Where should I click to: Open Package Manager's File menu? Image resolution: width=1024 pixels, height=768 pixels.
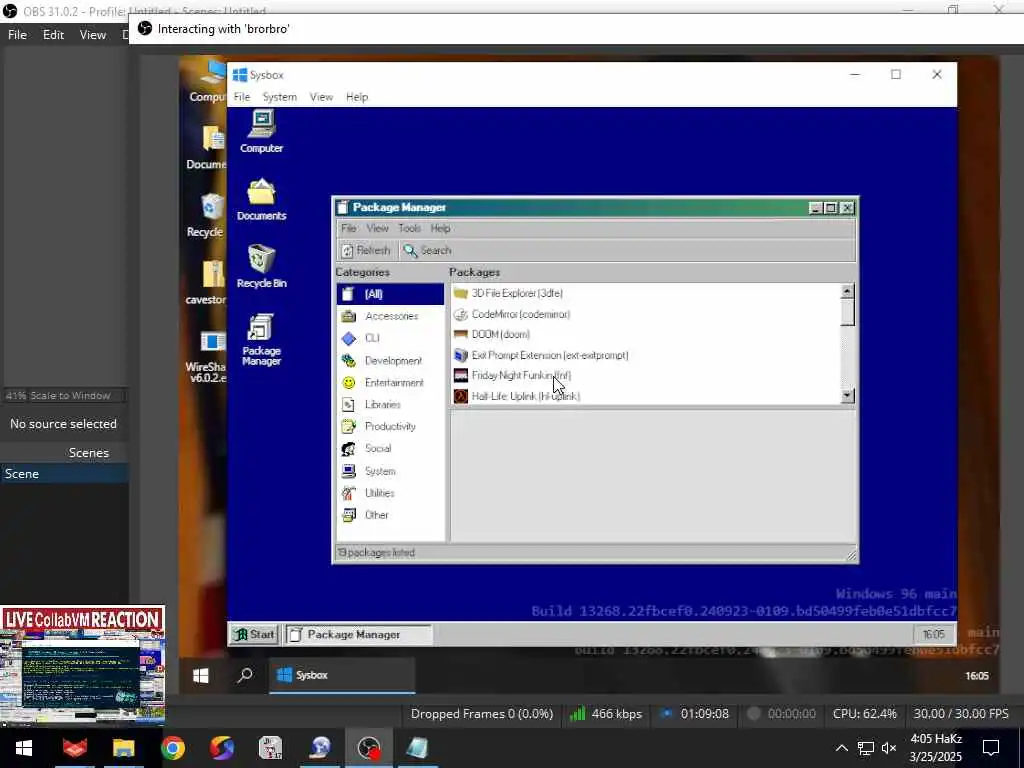tap(349, 229)
